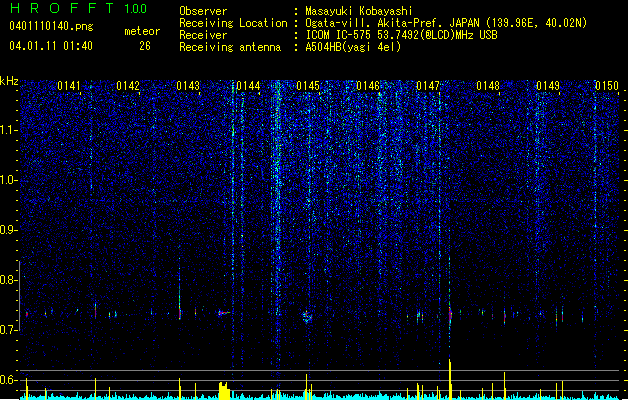Click the 0148 time marker

coord(488,86)
